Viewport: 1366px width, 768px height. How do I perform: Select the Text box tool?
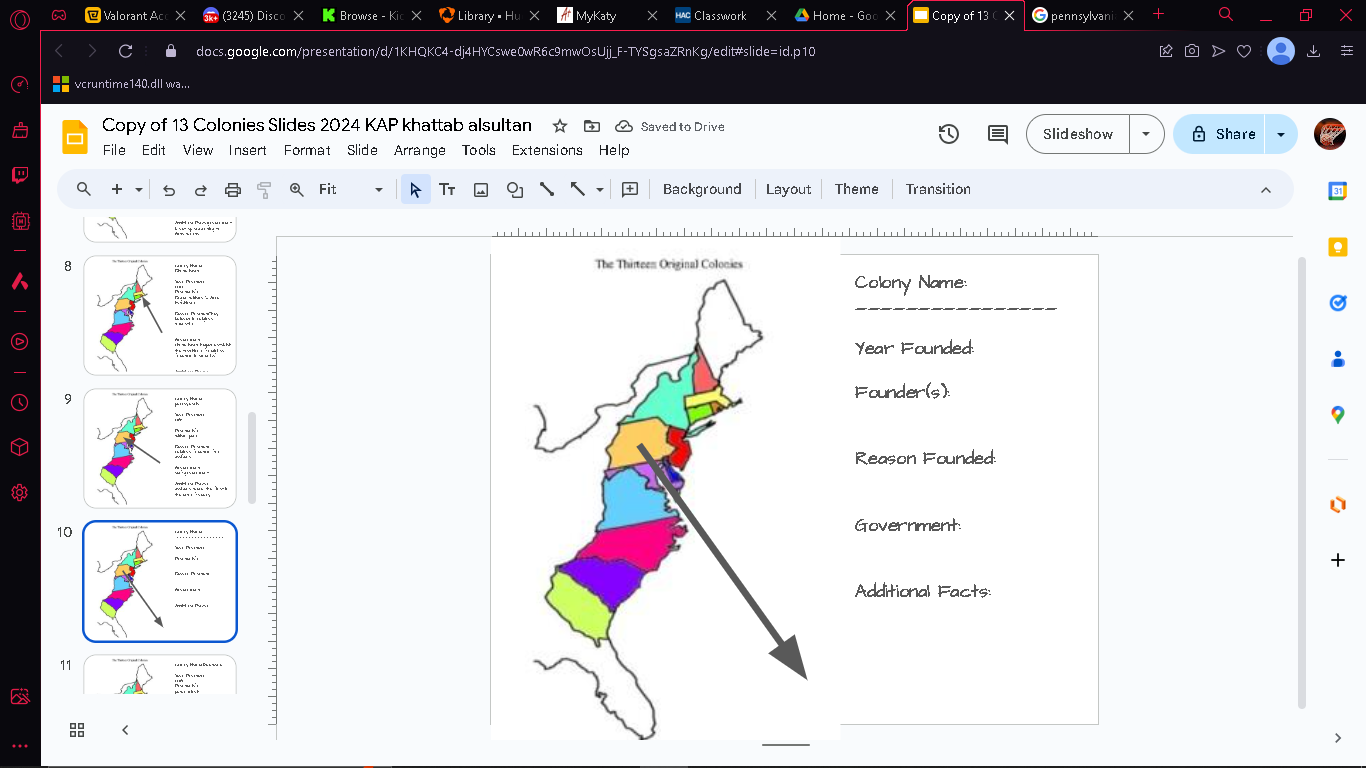tap(447, 189)
